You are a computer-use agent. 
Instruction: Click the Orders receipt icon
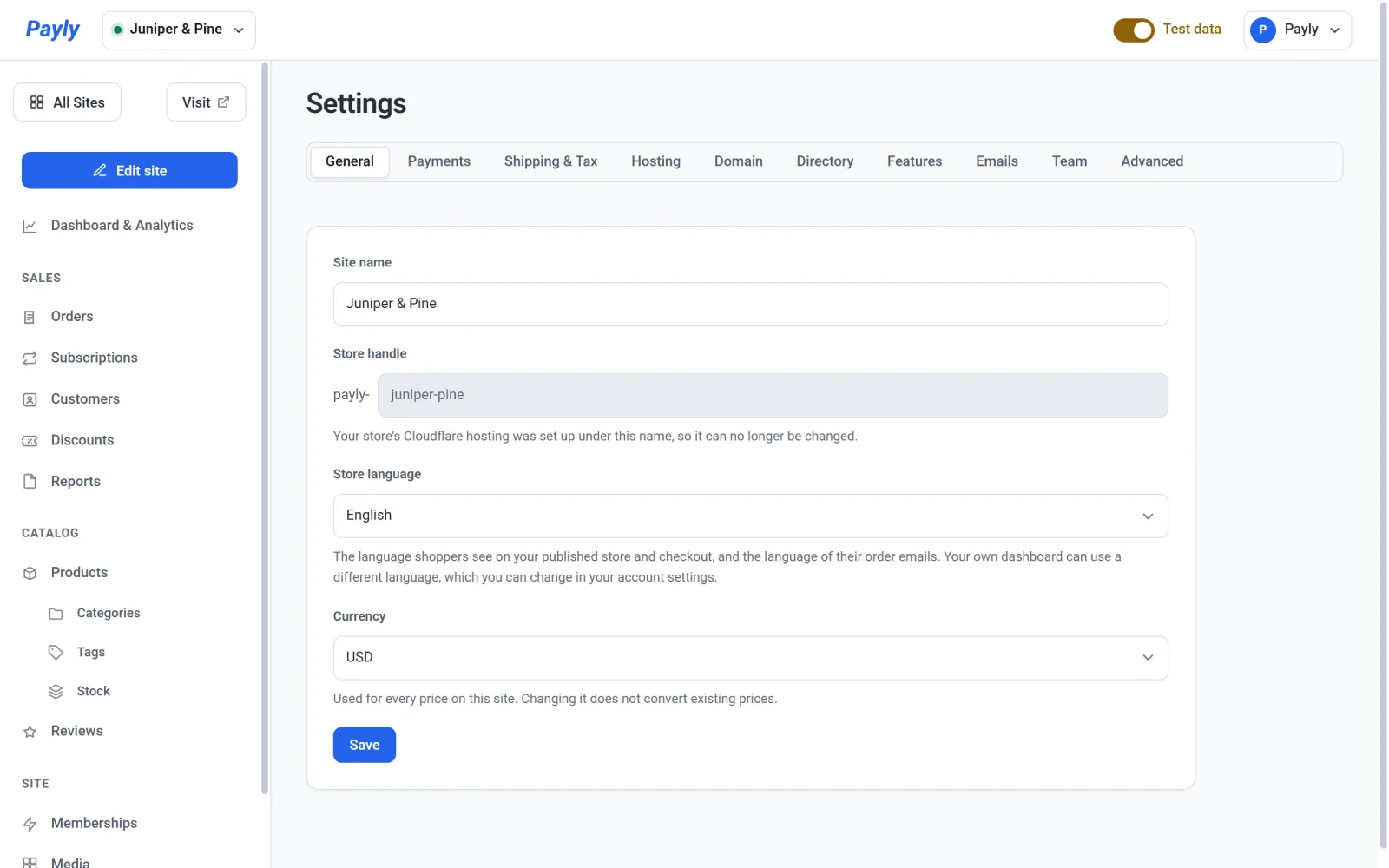pos(30,317)
